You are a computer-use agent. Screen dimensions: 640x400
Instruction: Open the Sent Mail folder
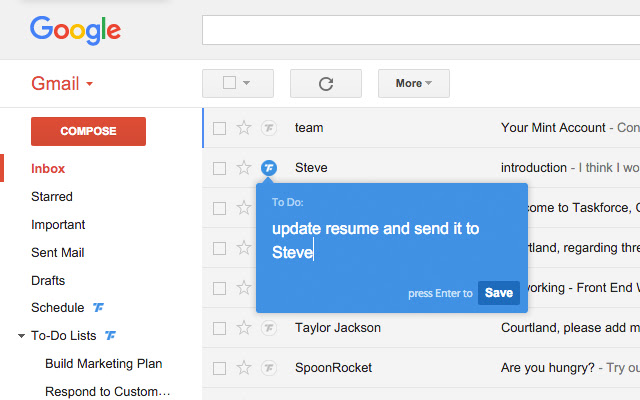(58, 253)
